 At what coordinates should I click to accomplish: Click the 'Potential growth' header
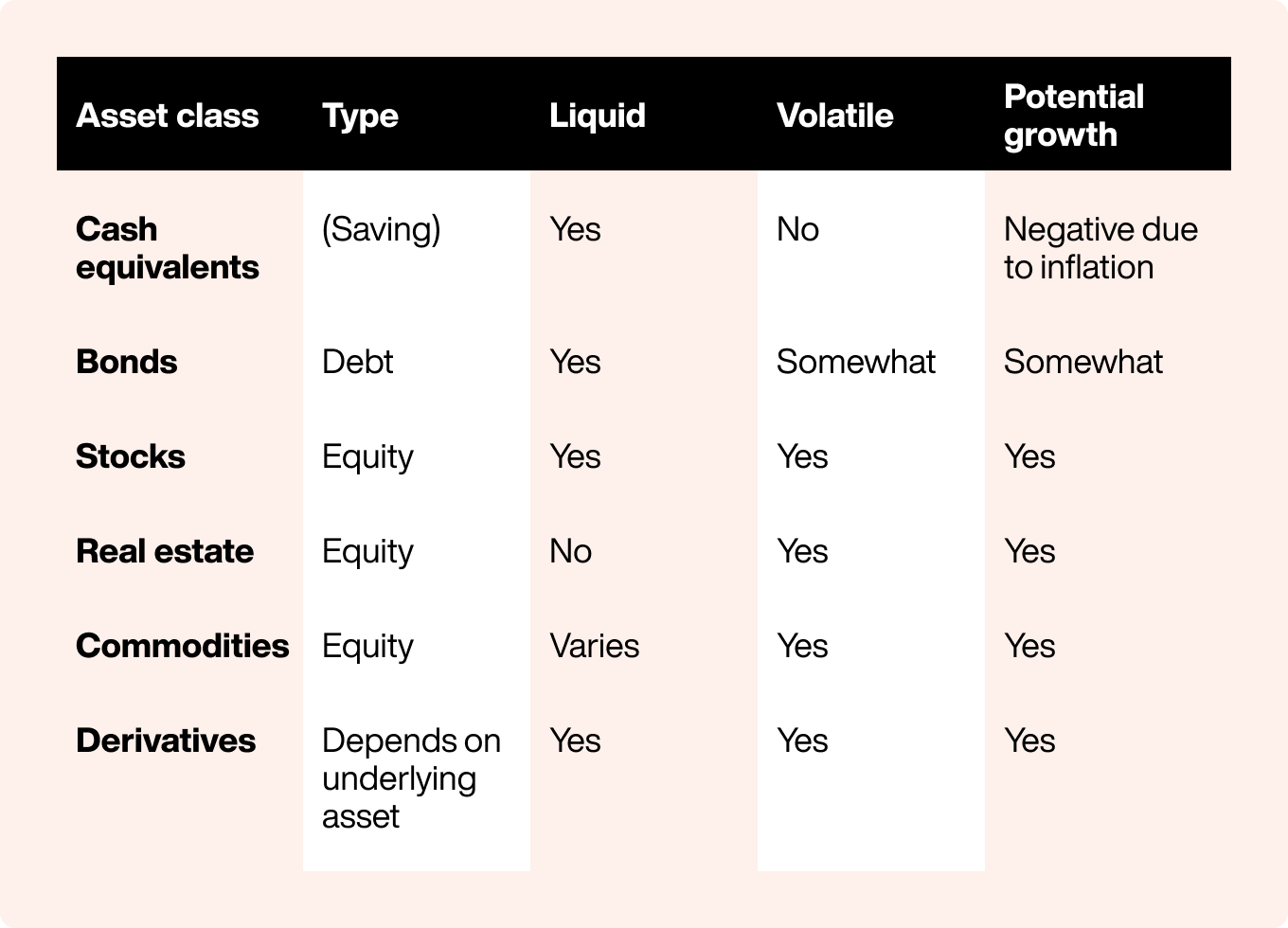click(1074, 116)
